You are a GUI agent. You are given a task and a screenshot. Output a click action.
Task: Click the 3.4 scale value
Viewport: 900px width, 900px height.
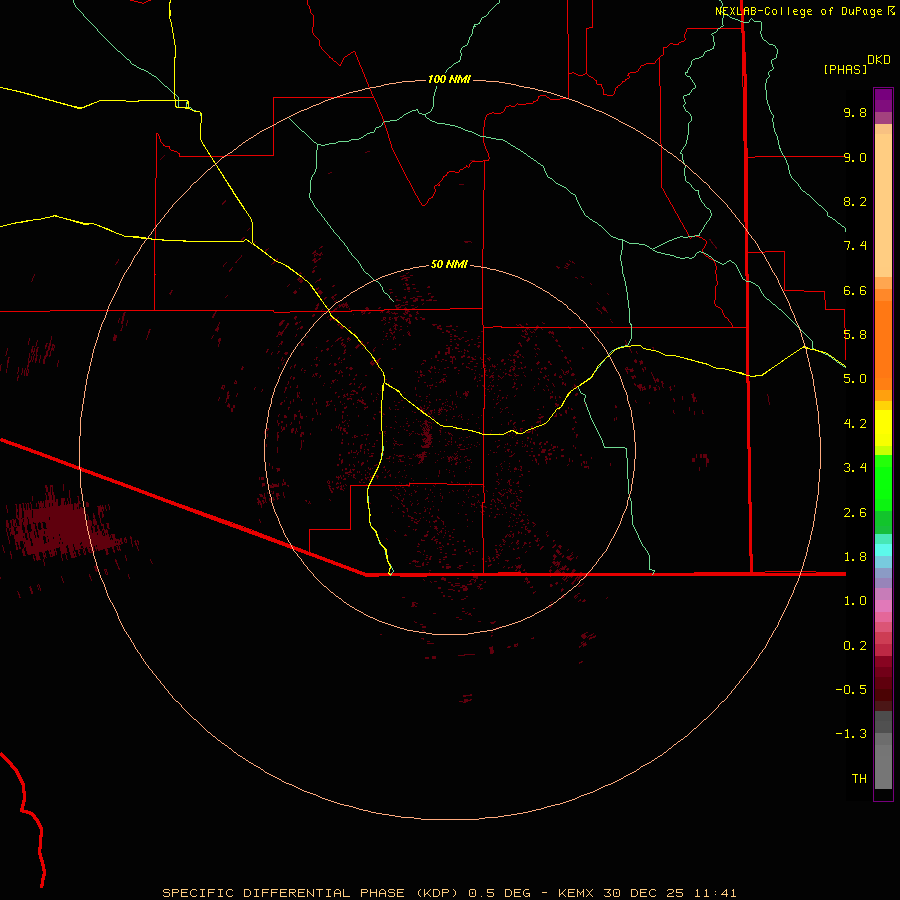click(x=855, y=468)
